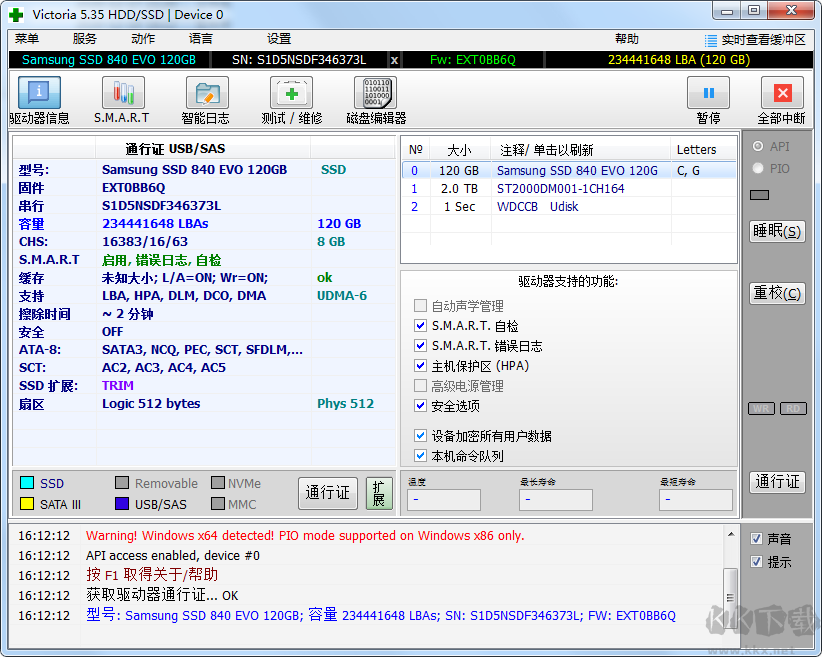Click the 重校(C) recalibrate button
822x657 pixels.
777,293
